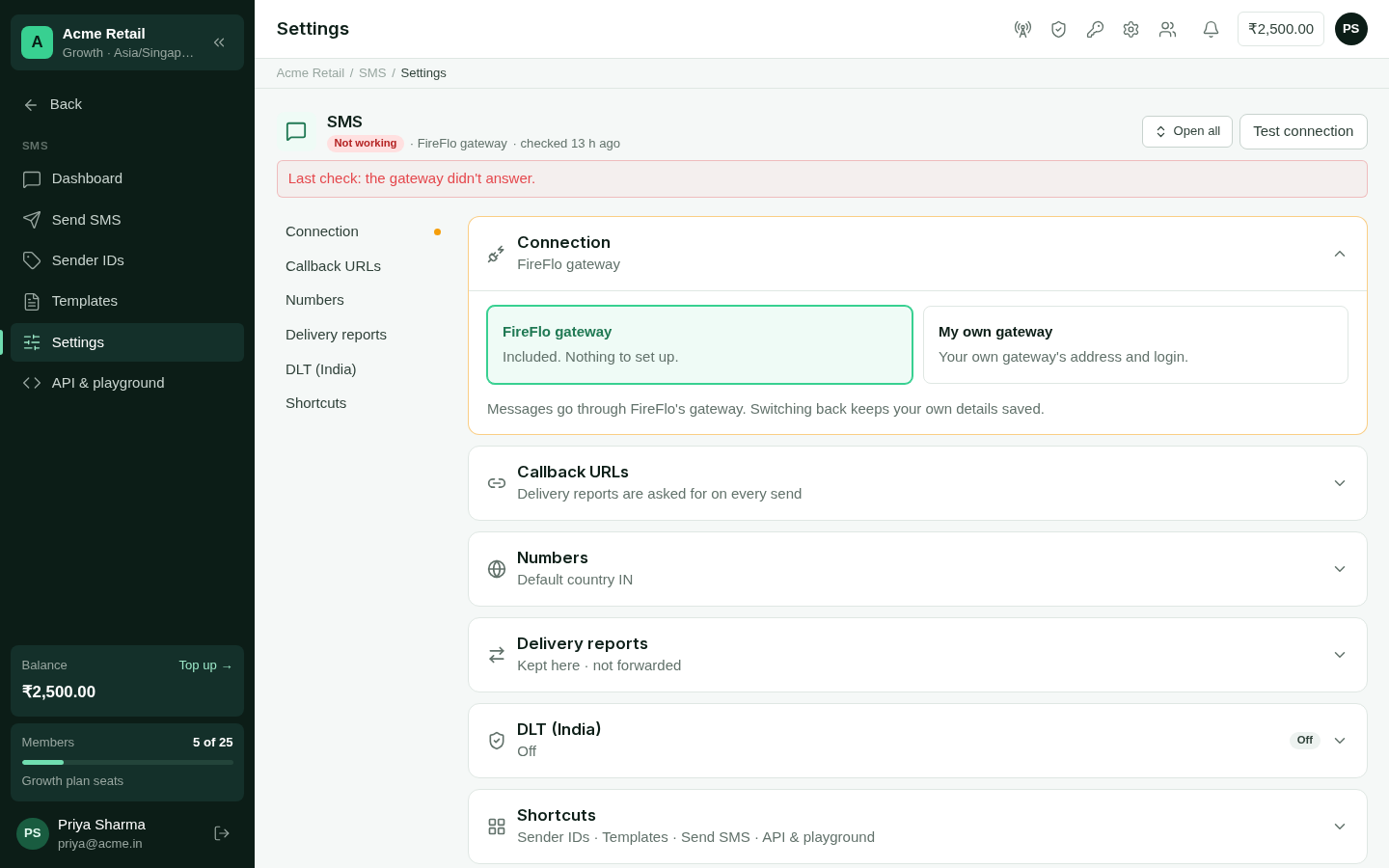This screenshot has width=1389, height=868.
Task: Click the Top up link
Action: tap(205, 665)
